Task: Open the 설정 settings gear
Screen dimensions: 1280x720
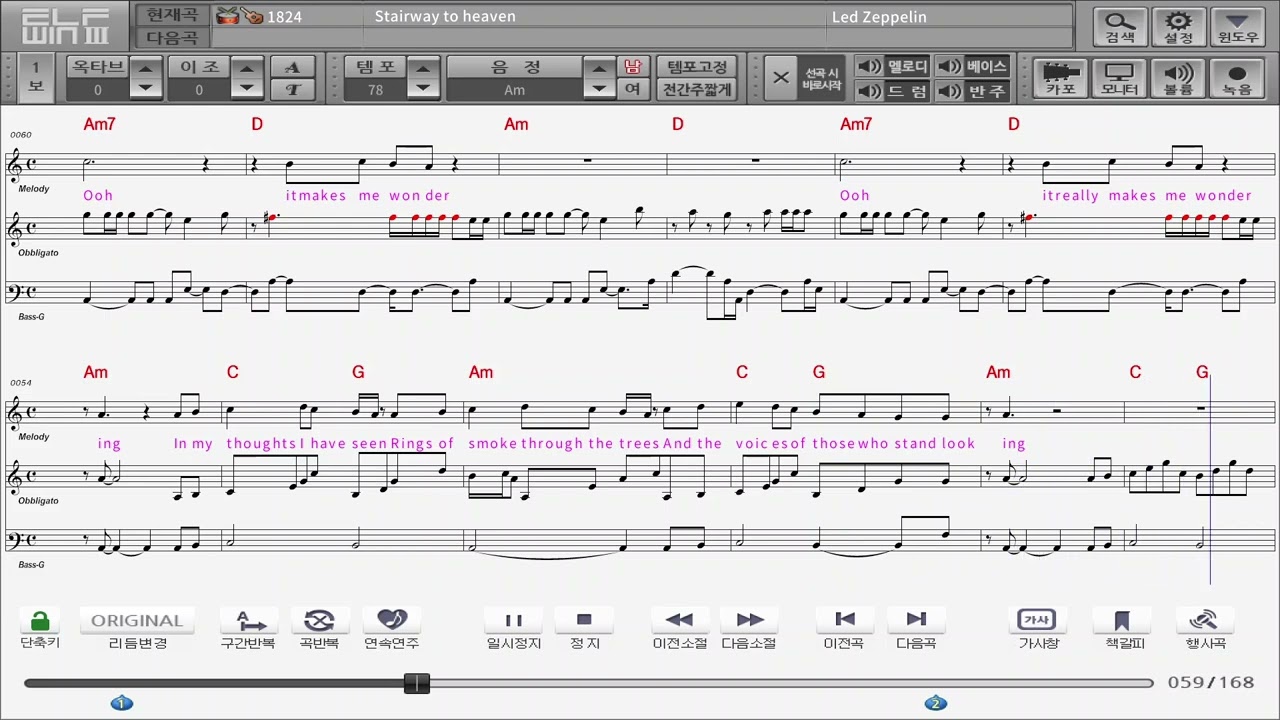Action: [x=1179, y=27]
